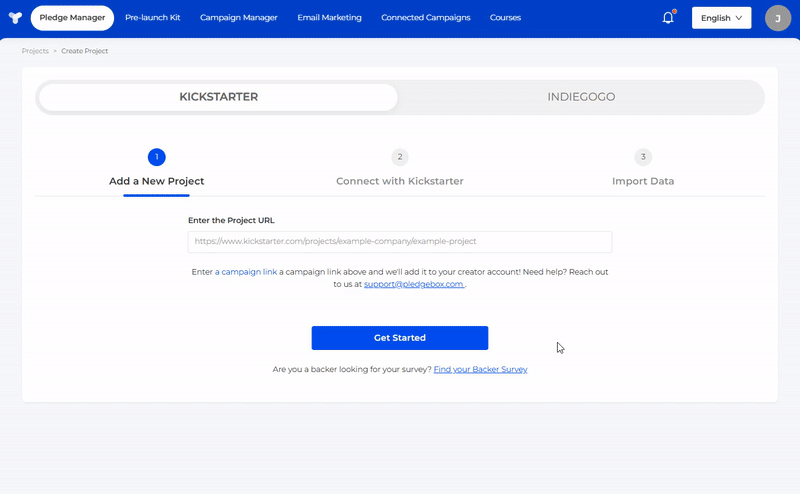This screenshot has width=800, height=494.
Task: Open the notifications bell
Action: pos(668,18)
